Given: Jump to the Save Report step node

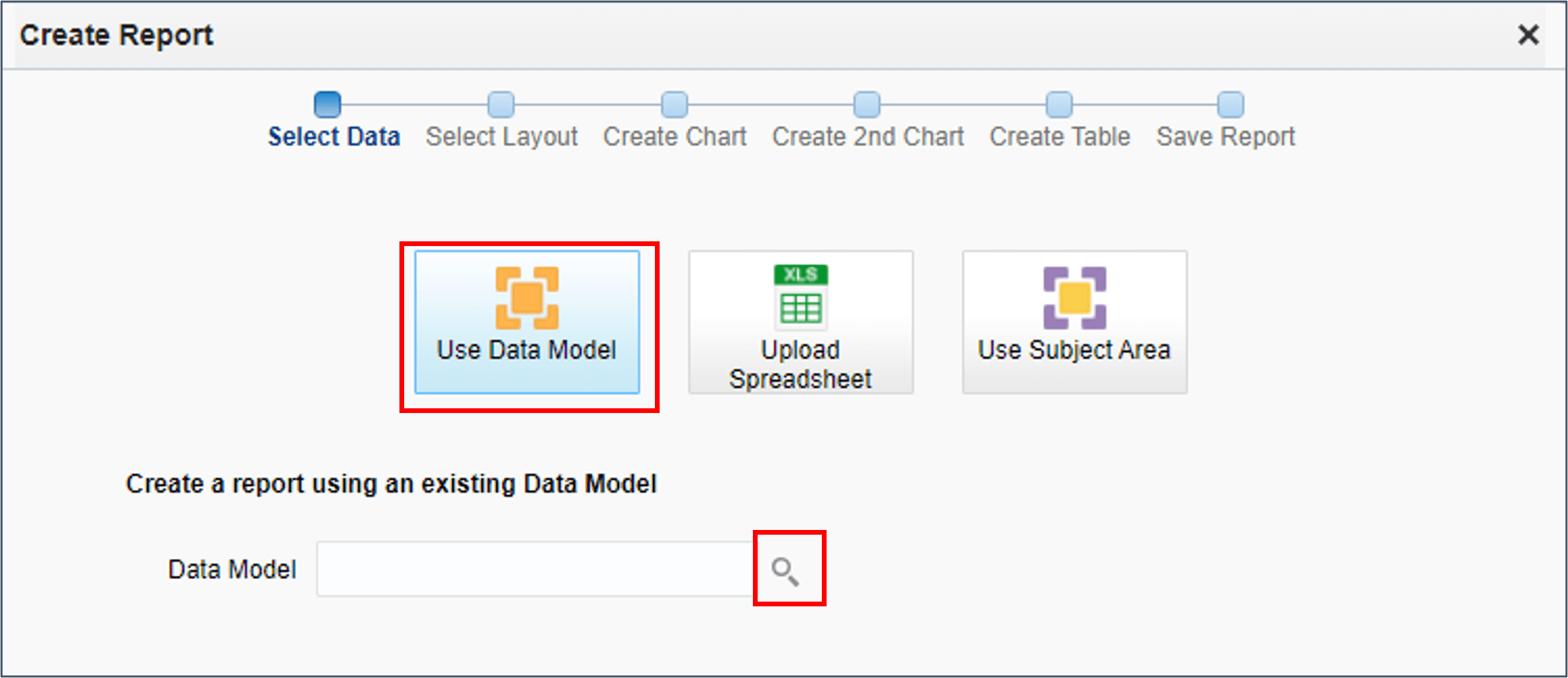Looking at the screenshot, I should click(1231, 105).
